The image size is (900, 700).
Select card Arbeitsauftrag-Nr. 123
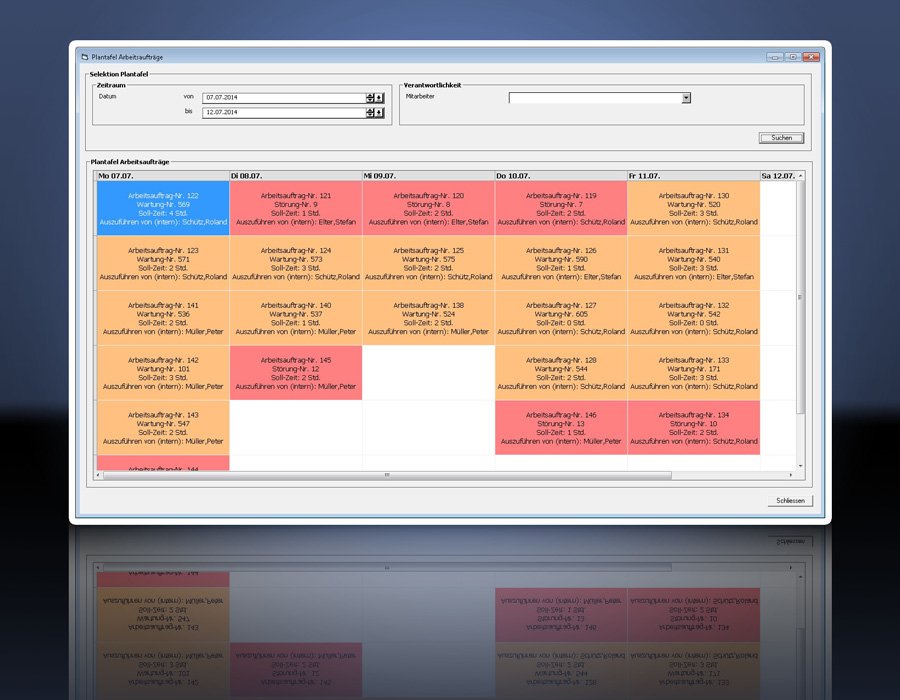pyautogui.click(x=163, y=263)
